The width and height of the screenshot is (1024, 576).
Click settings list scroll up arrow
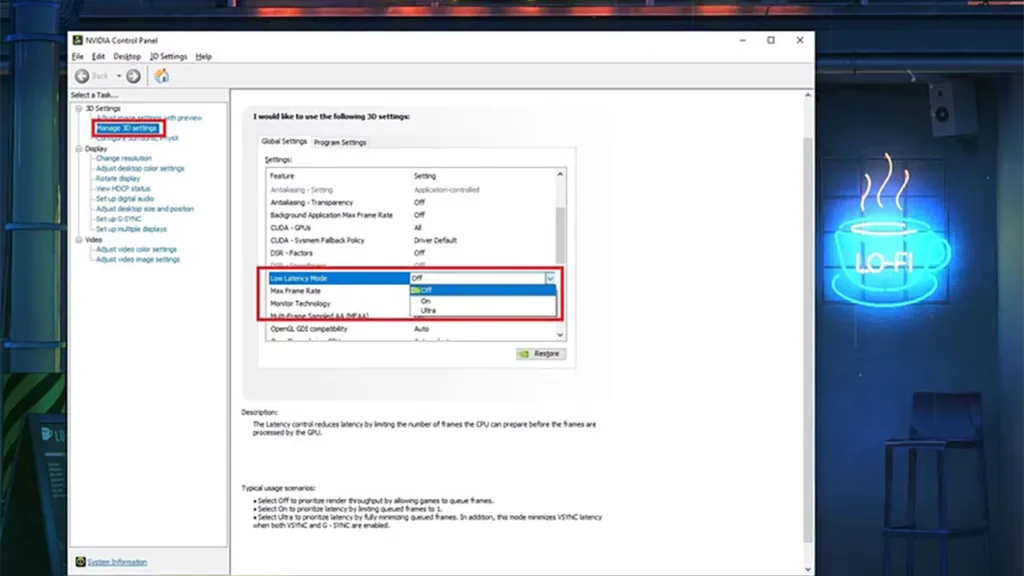[560, 174]
